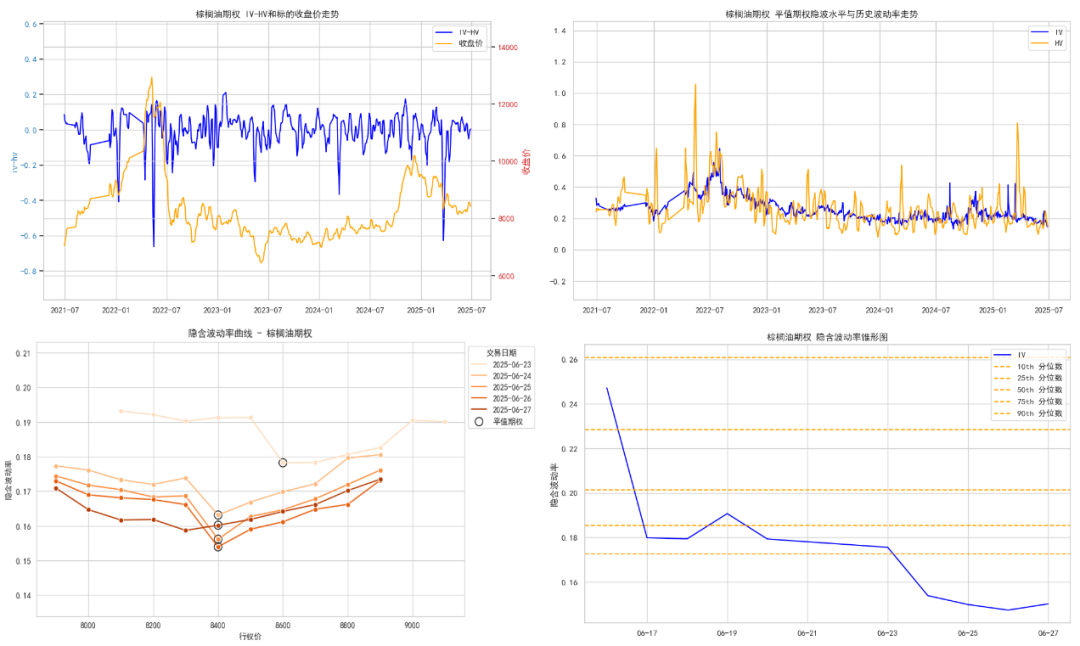Screen dimensions: 1080x646
Task: Click the 50th 分位数 legend entry
Action: pos(1028,390)
